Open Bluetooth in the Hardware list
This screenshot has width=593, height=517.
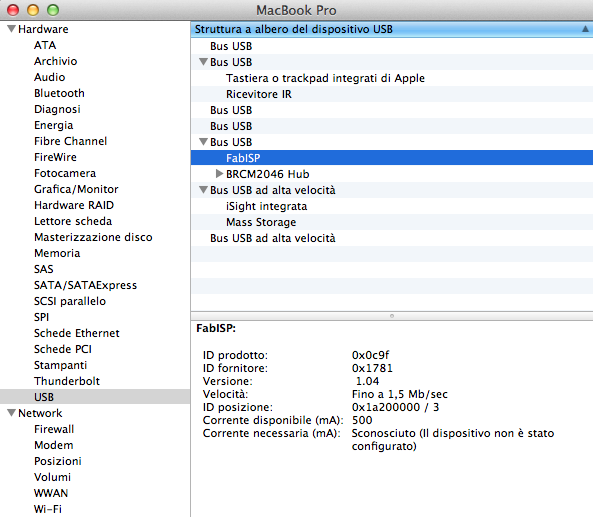tap(59, 93)
